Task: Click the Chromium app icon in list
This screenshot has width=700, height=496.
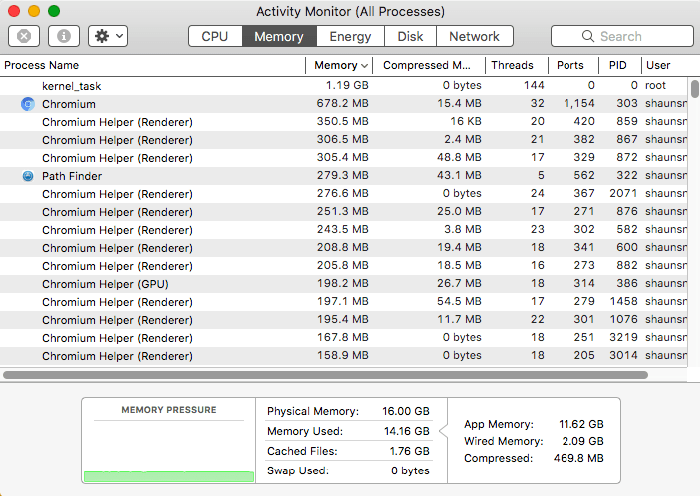Action: pyautogui.click(x=28, y=104)
